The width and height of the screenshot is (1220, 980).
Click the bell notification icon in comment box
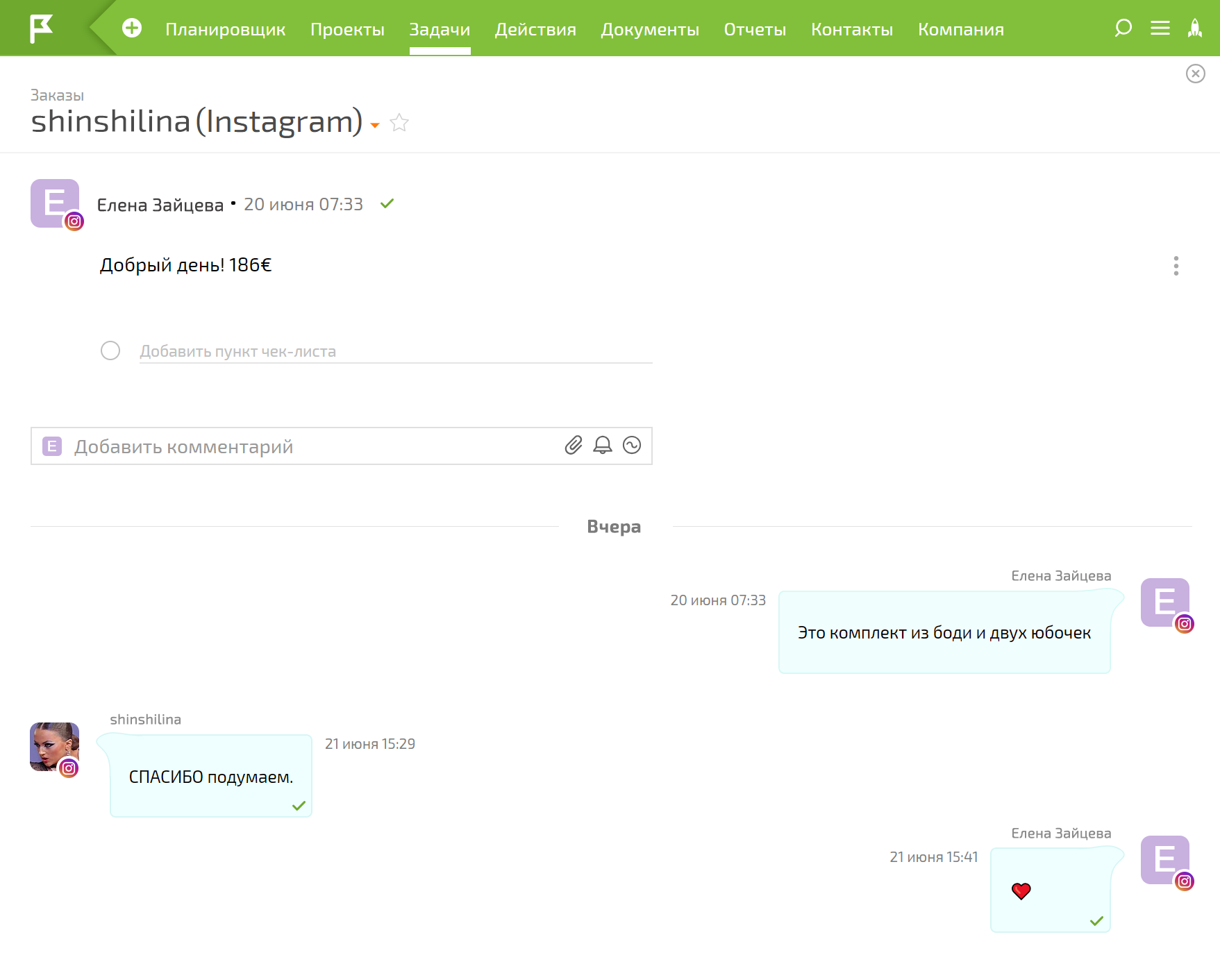click(603, 446)
